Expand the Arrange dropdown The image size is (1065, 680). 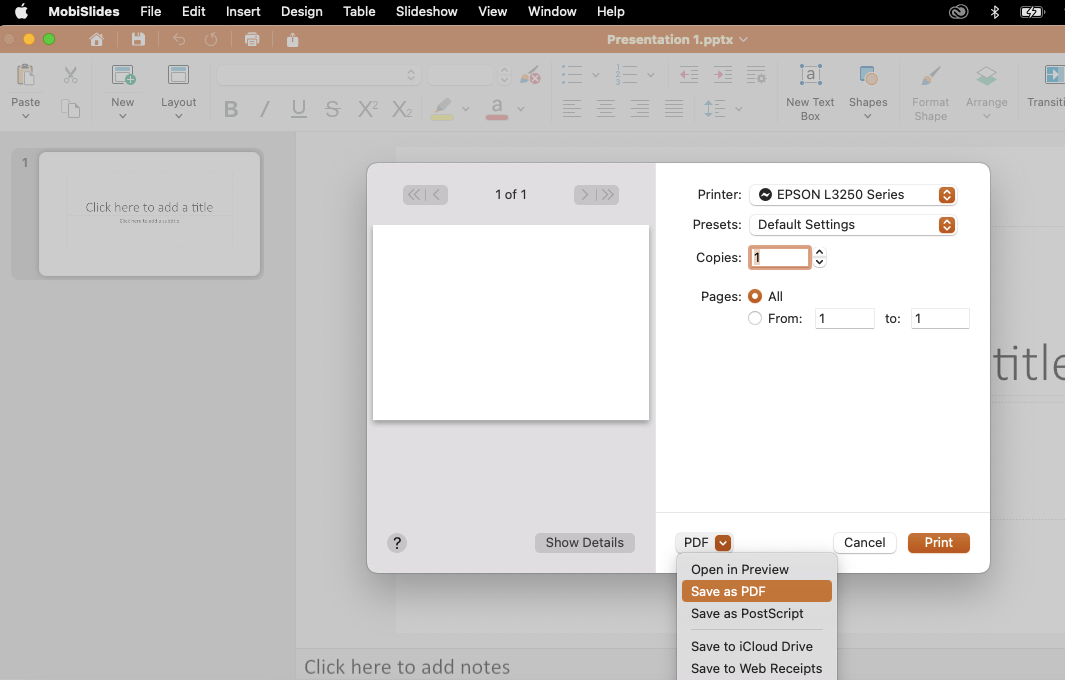[x=987, y=117]
